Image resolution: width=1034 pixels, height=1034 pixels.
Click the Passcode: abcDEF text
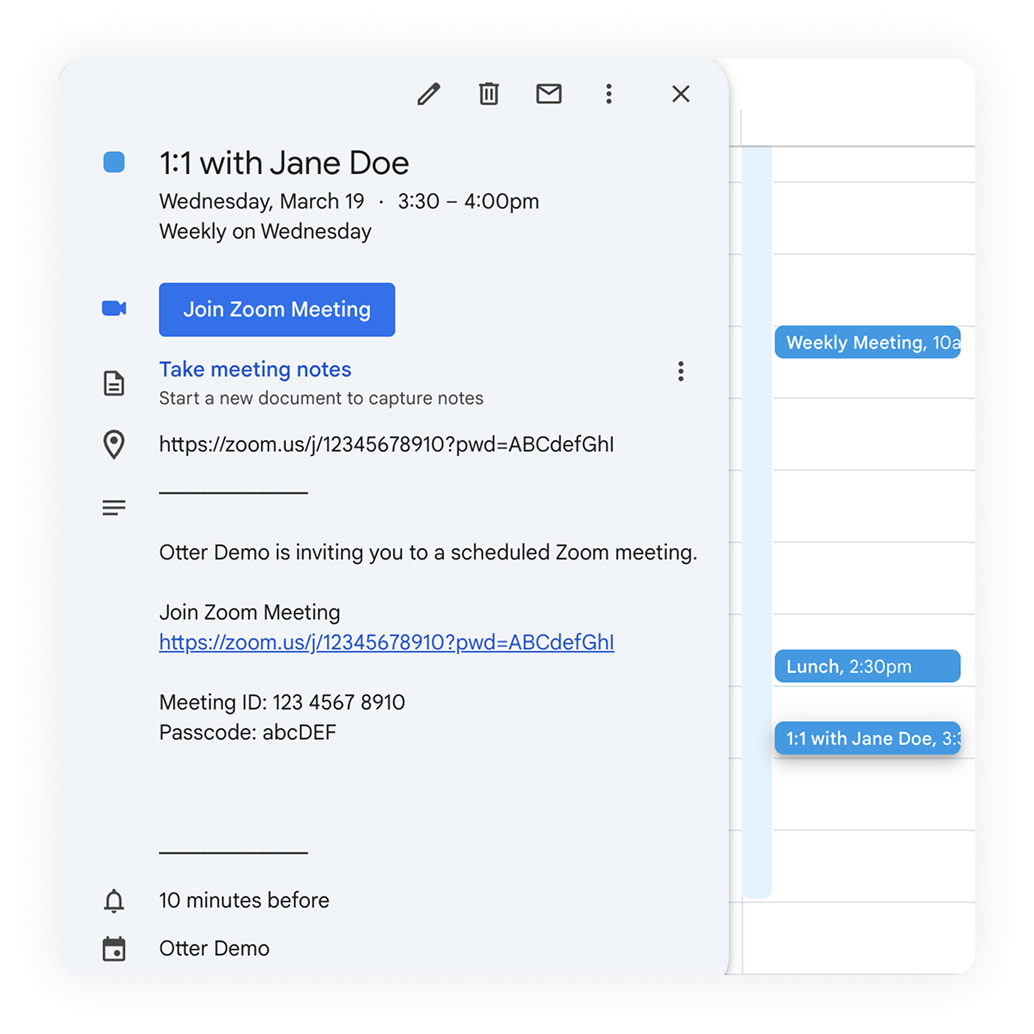coord(248,733)
